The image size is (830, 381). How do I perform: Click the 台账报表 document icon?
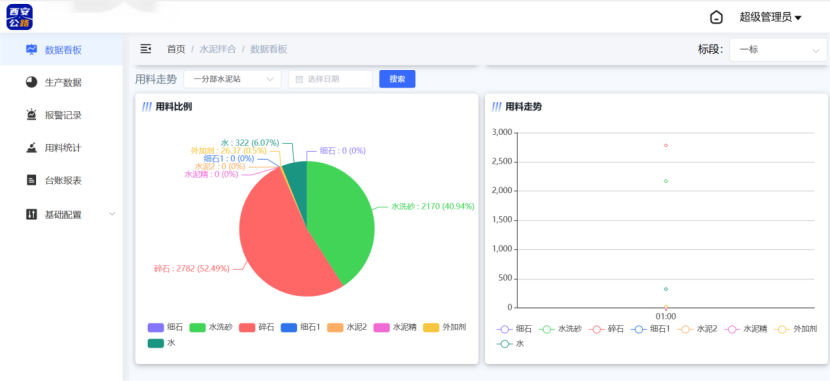click(32, 180)
